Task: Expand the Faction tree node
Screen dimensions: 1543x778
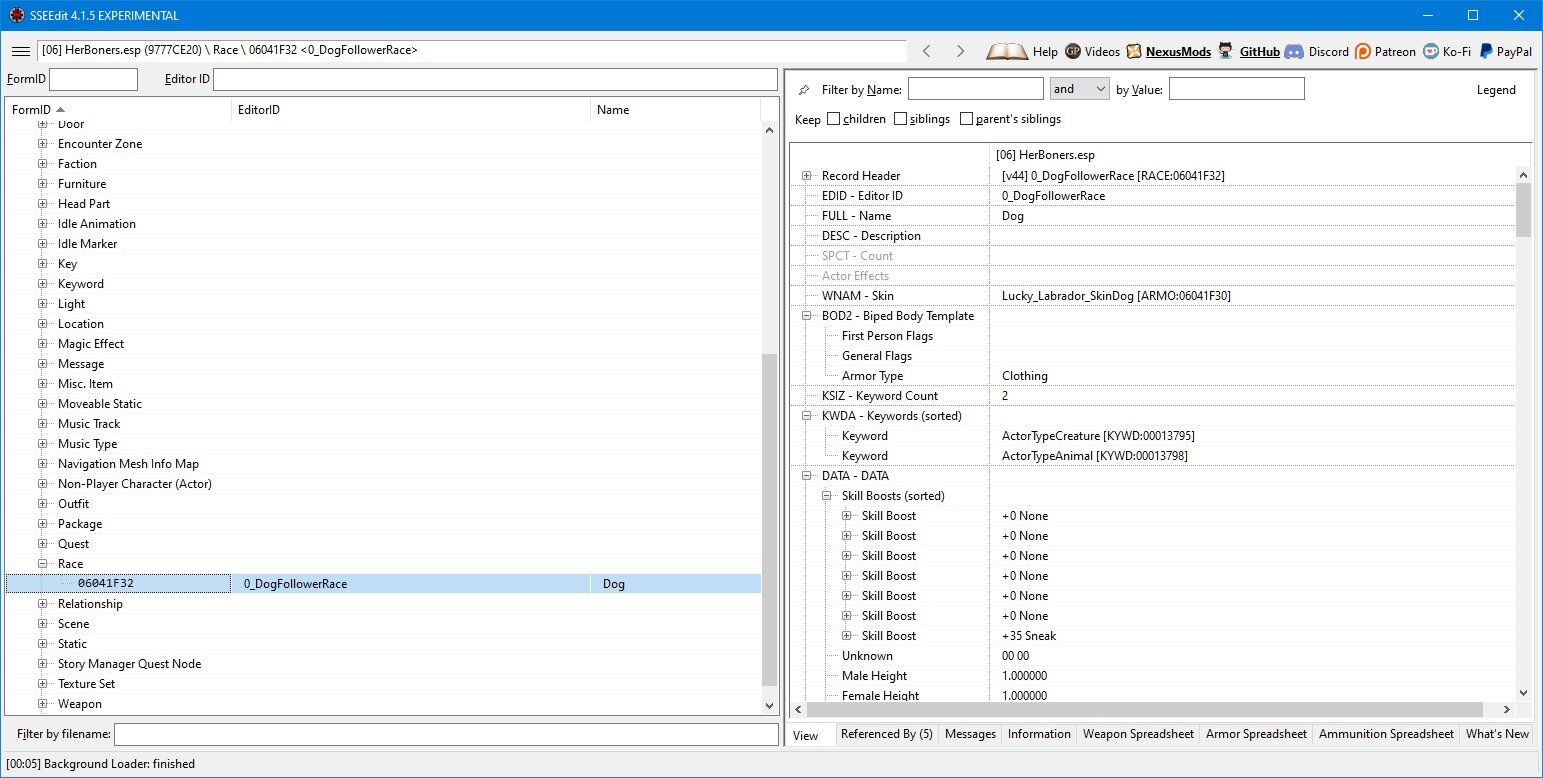Action: tap(43, 164)
